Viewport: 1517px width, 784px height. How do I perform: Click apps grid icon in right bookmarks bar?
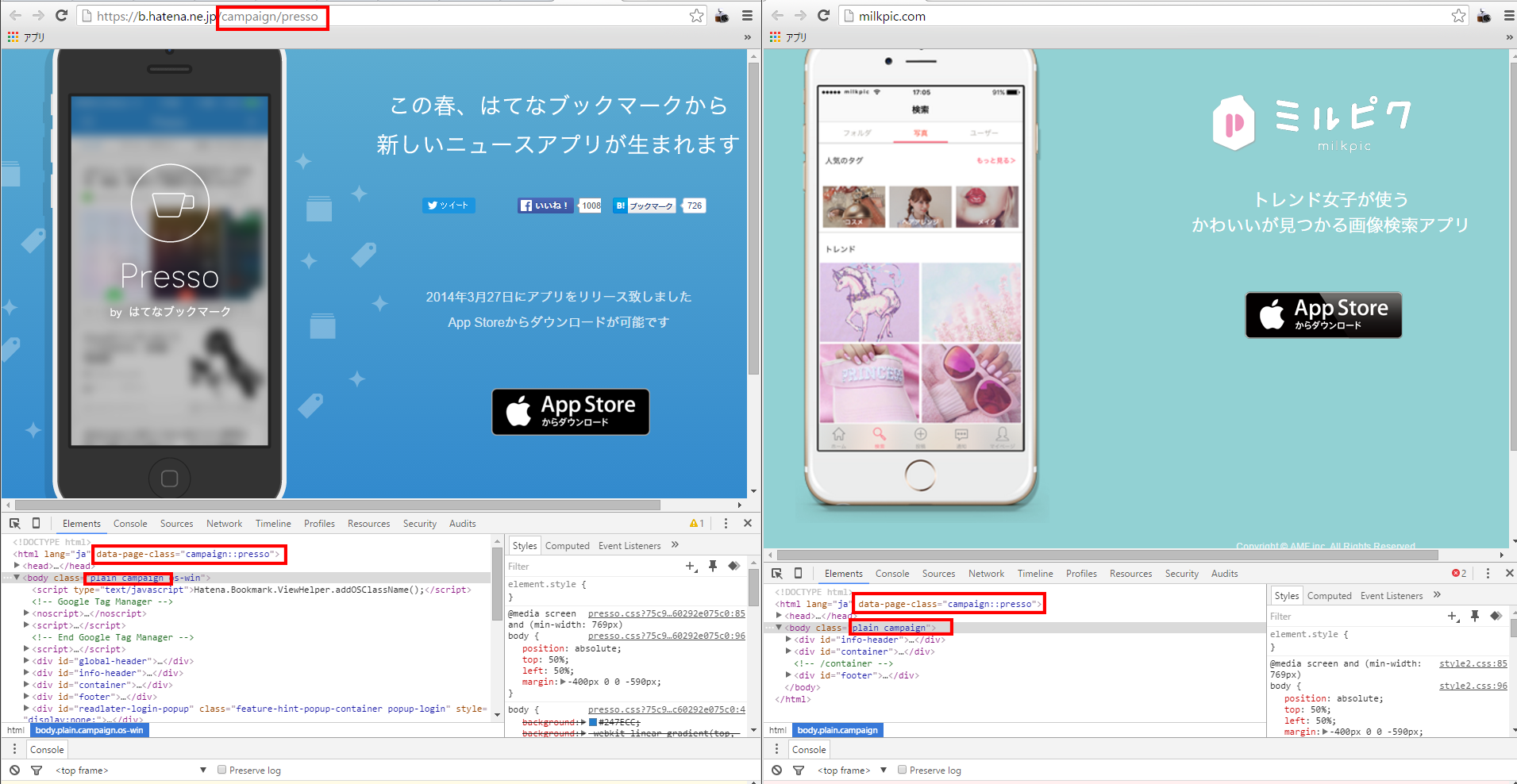[775, 37]
